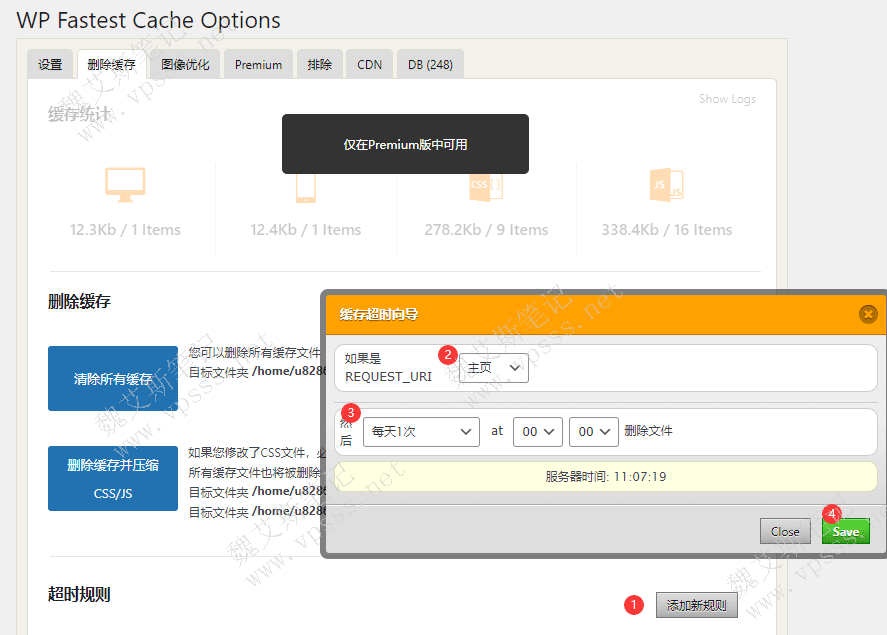Open the 设置 tab
This screenshot has width=887, height=635.
pos(50,64)
